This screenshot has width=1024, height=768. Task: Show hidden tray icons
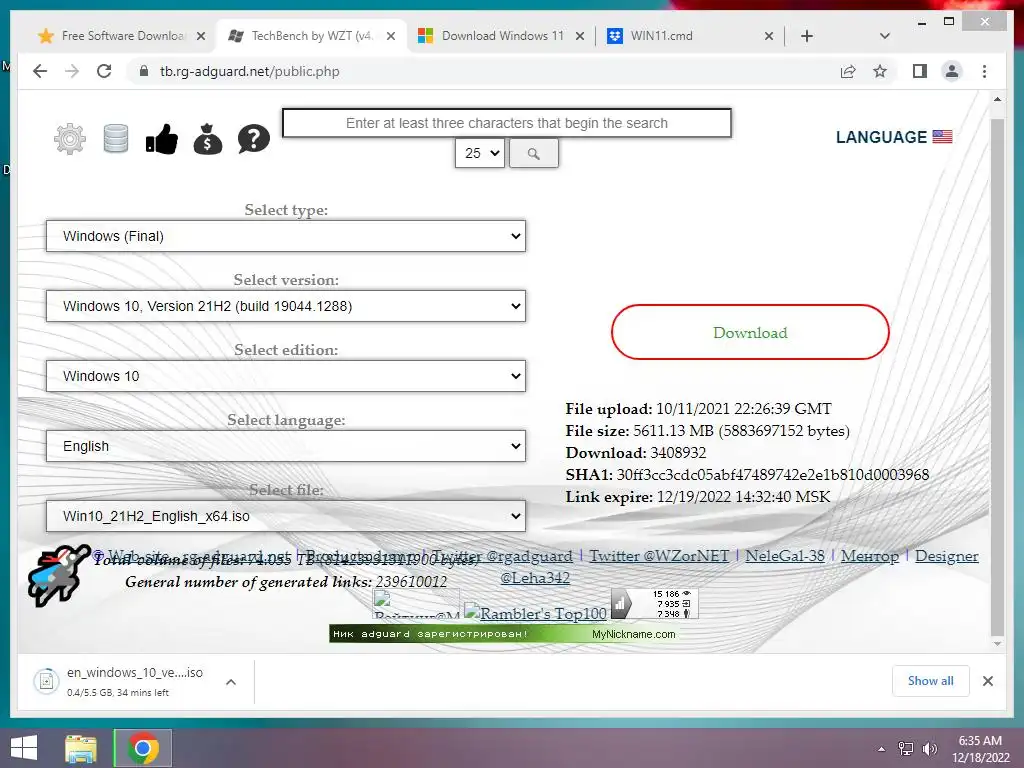click(882, 749)
